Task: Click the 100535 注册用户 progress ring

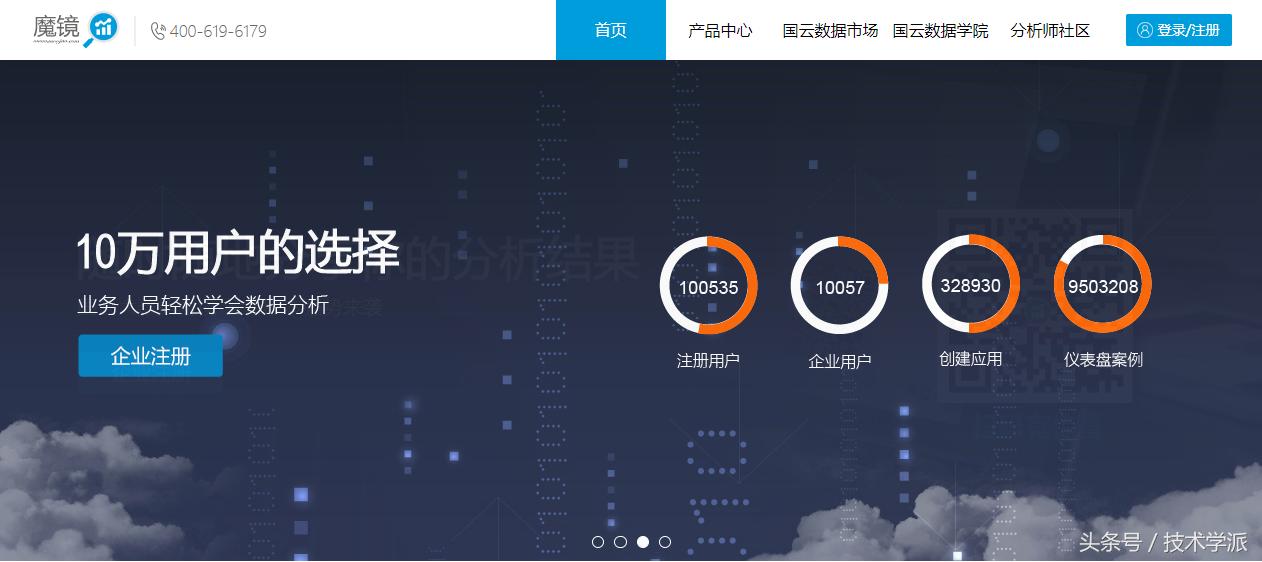Action: click(709, 286)
